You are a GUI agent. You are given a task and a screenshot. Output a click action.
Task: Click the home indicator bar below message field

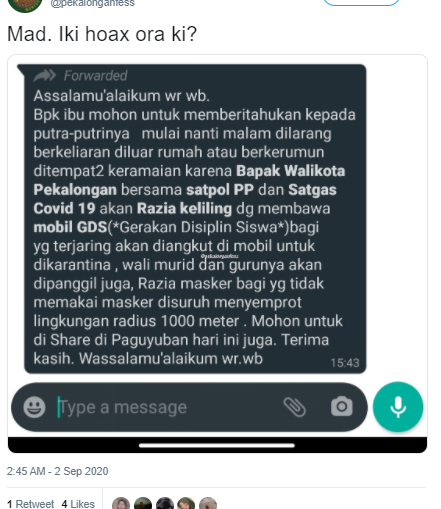point(217,445)
